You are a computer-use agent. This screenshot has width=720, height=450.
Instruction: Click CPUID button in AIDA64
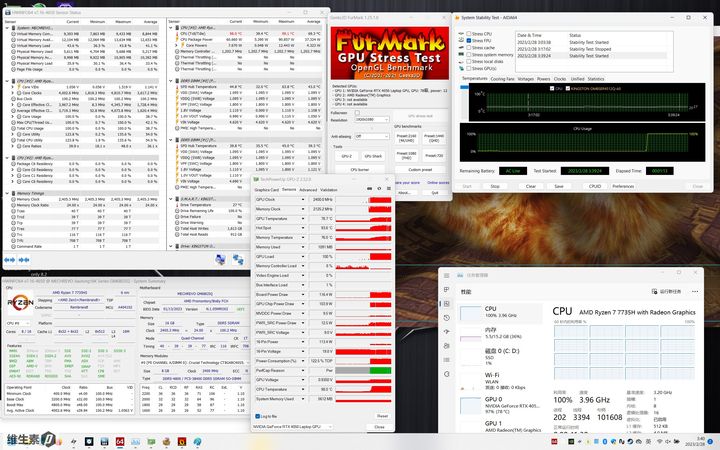coord(595,186)
